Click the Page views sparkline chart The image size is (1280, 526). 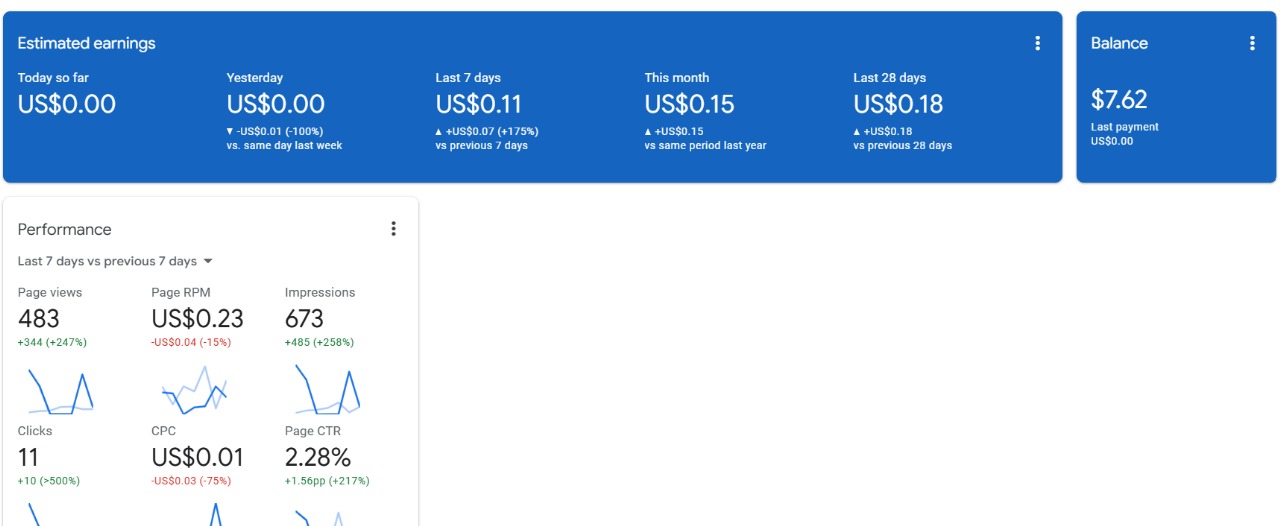(61, 390)
